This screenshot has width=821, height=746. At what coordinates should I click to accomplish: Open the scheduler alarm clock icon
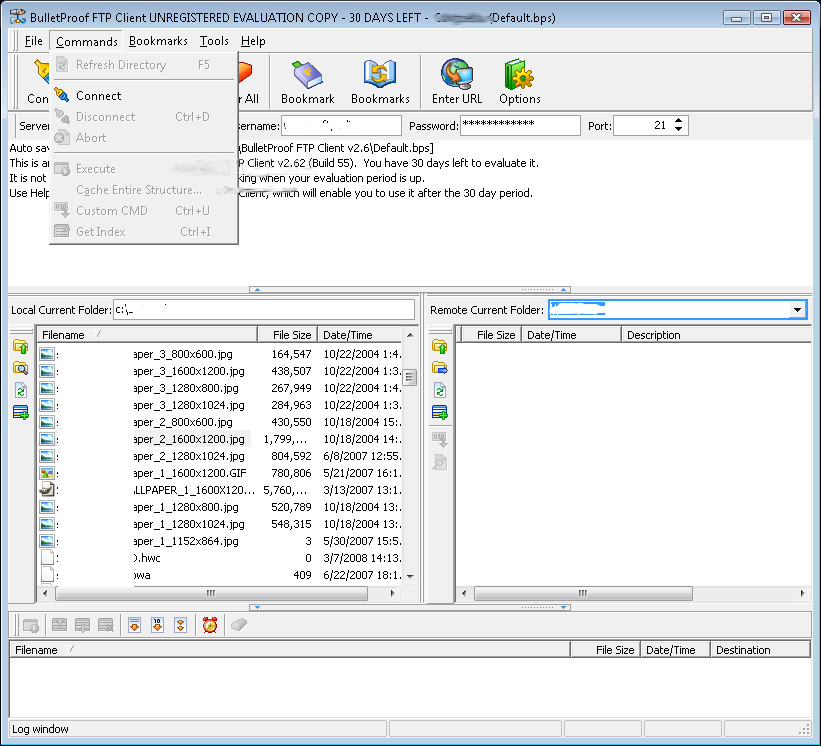210,625
